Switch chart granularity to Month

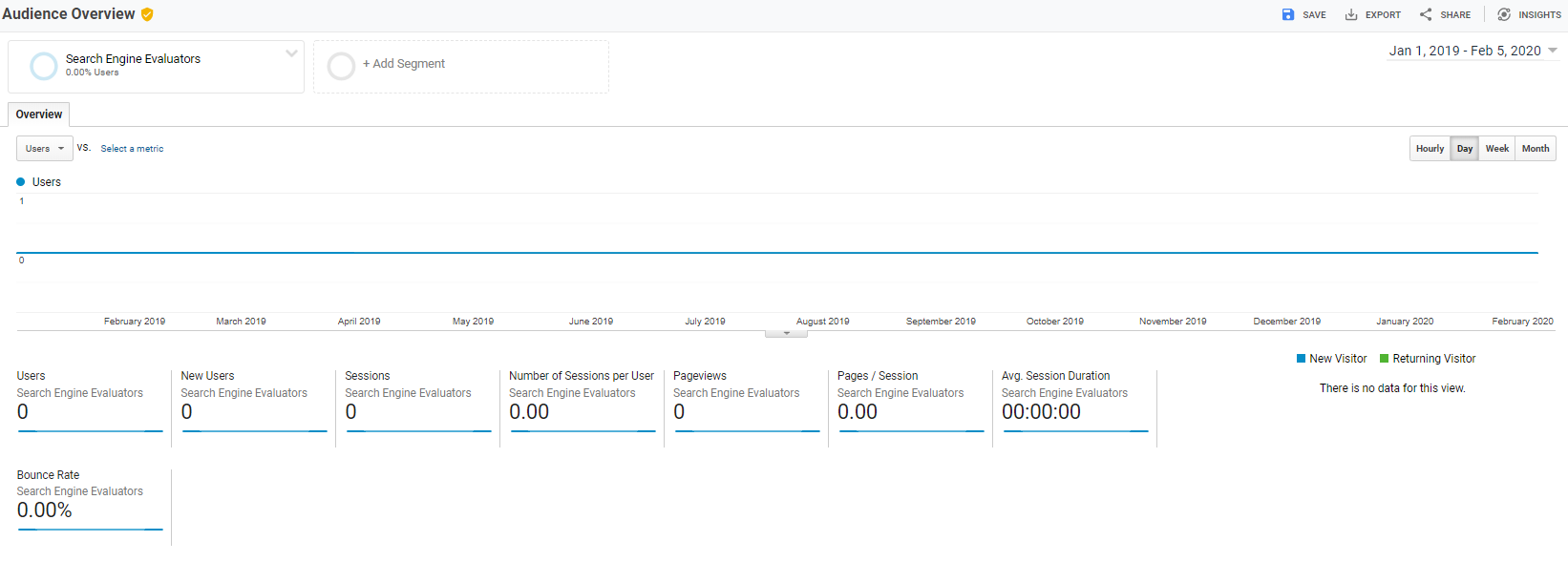[1535, 149]
